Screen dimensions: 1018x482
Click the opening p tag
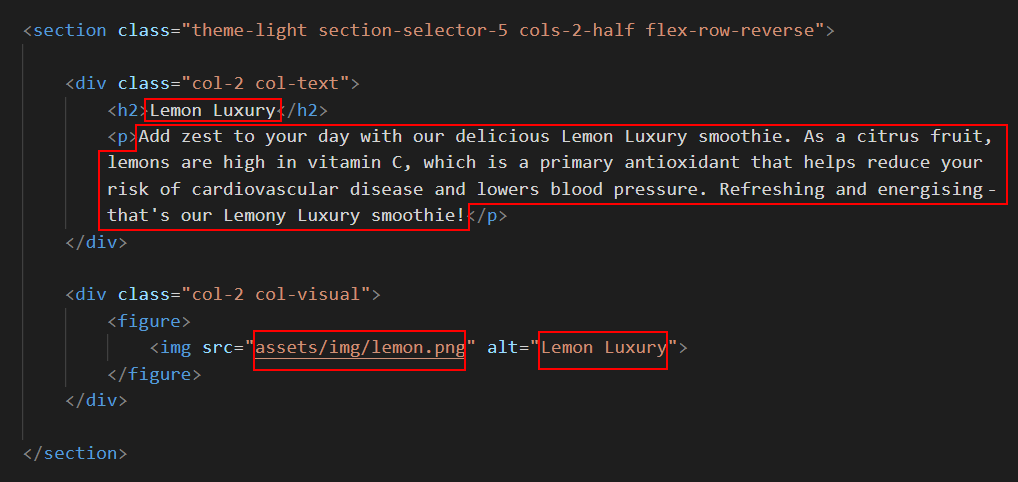tap(123, 137)
